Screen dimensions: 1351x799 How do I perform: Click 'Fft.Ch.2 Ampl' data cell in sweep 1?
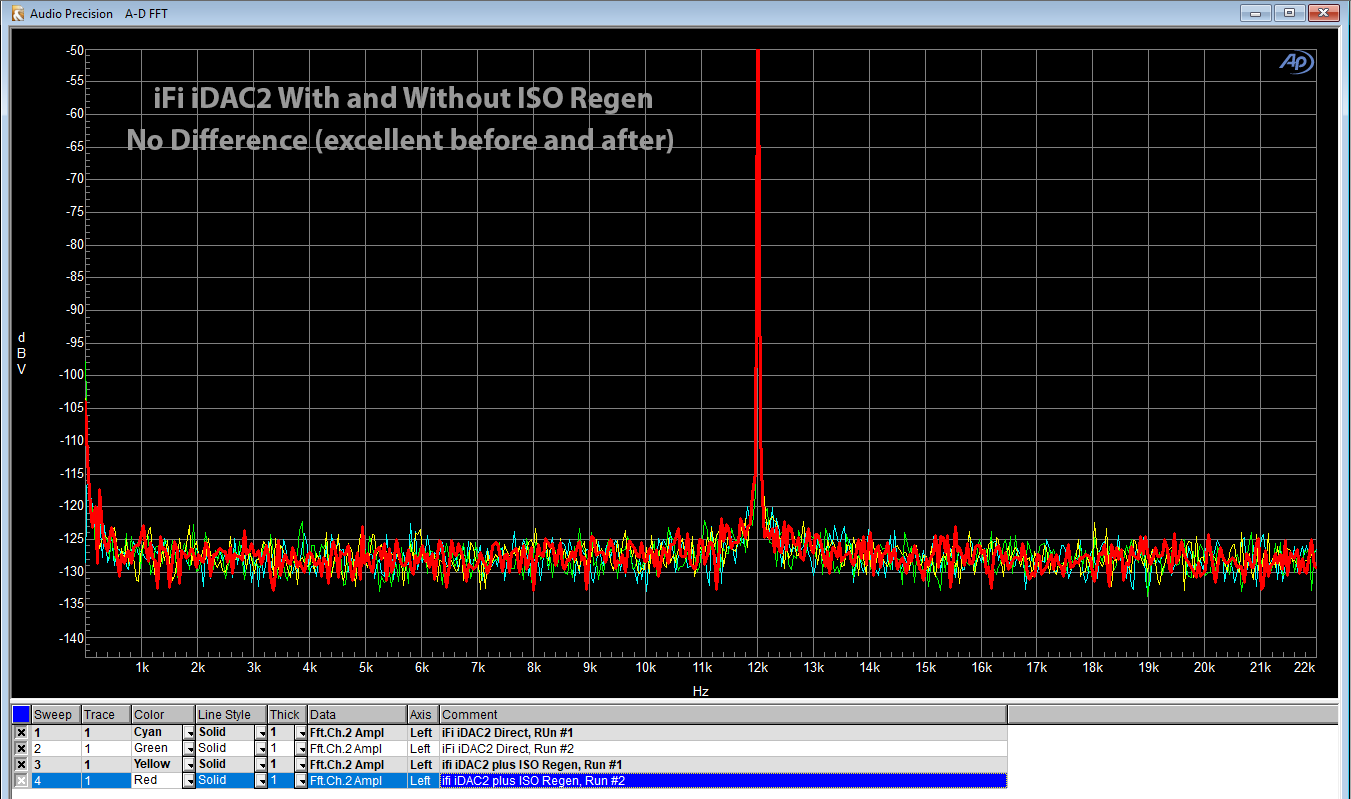coord(357,732)
